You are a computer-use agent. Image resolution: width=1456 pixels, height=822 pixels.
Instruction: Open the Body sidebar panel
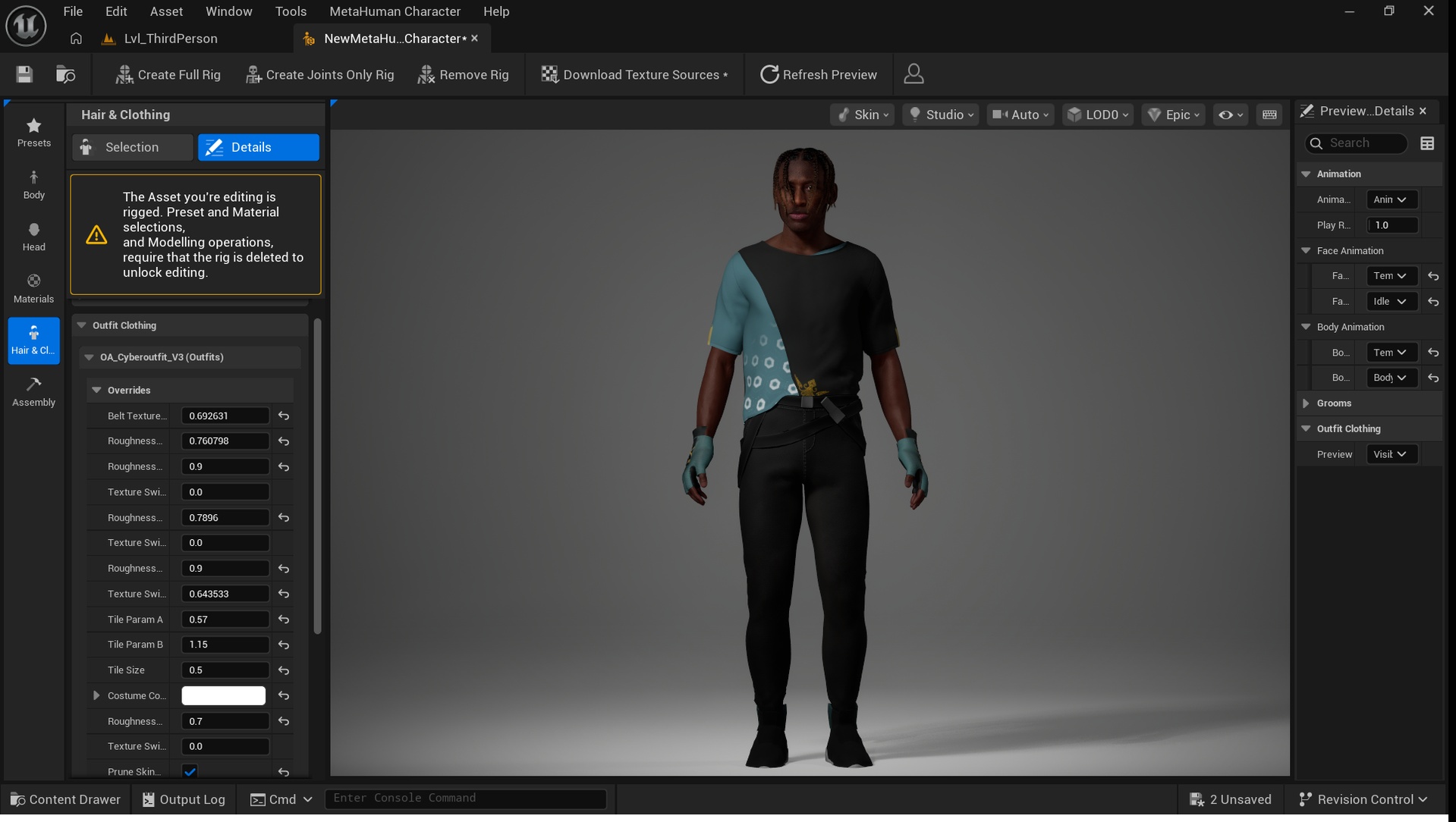tap(34, 185)
